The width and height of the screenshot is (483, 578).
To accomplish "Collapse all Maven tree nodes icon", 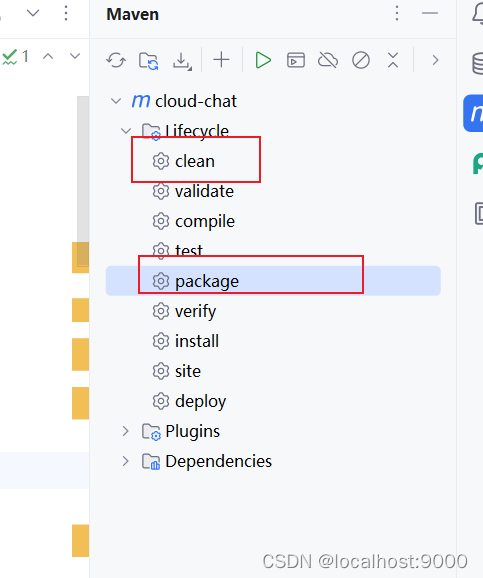I will (x=393, y=60).
